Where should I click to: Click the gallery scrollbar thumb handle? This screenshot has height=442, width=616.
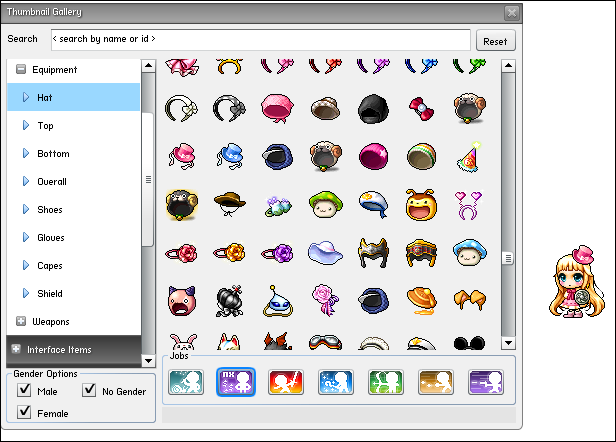point(508,259)
